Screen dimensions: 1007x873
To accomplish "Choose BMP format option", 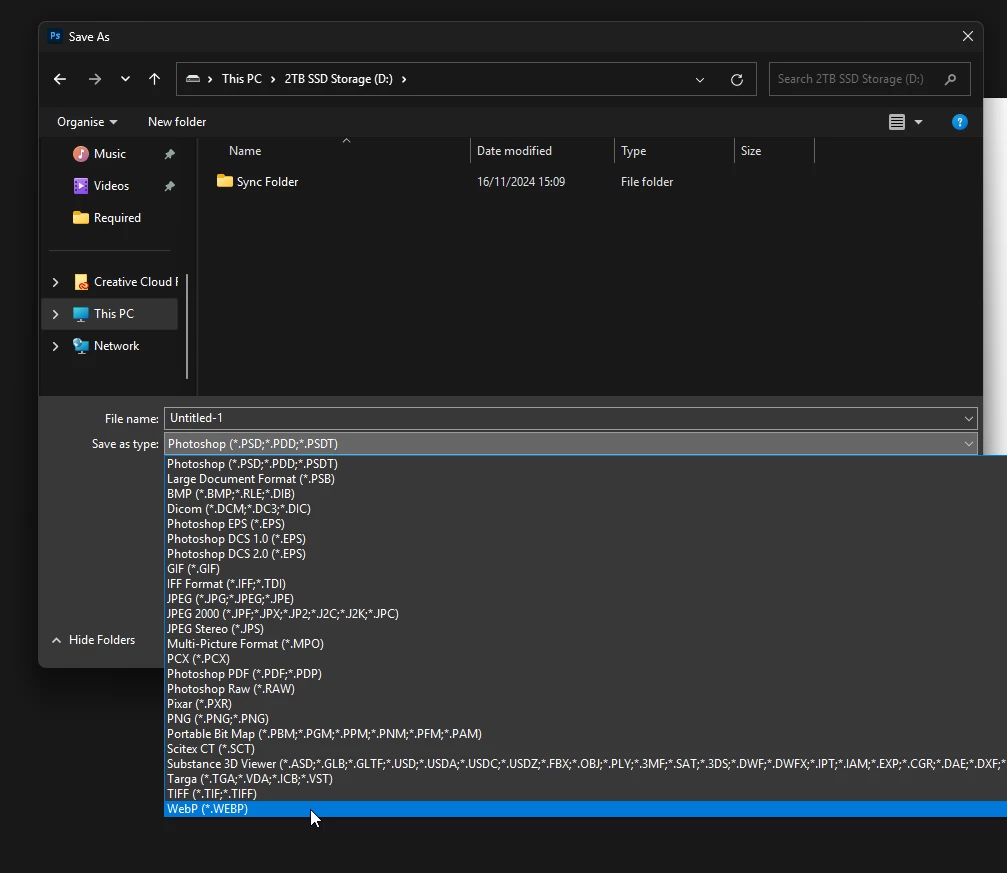I will (586, 494).
